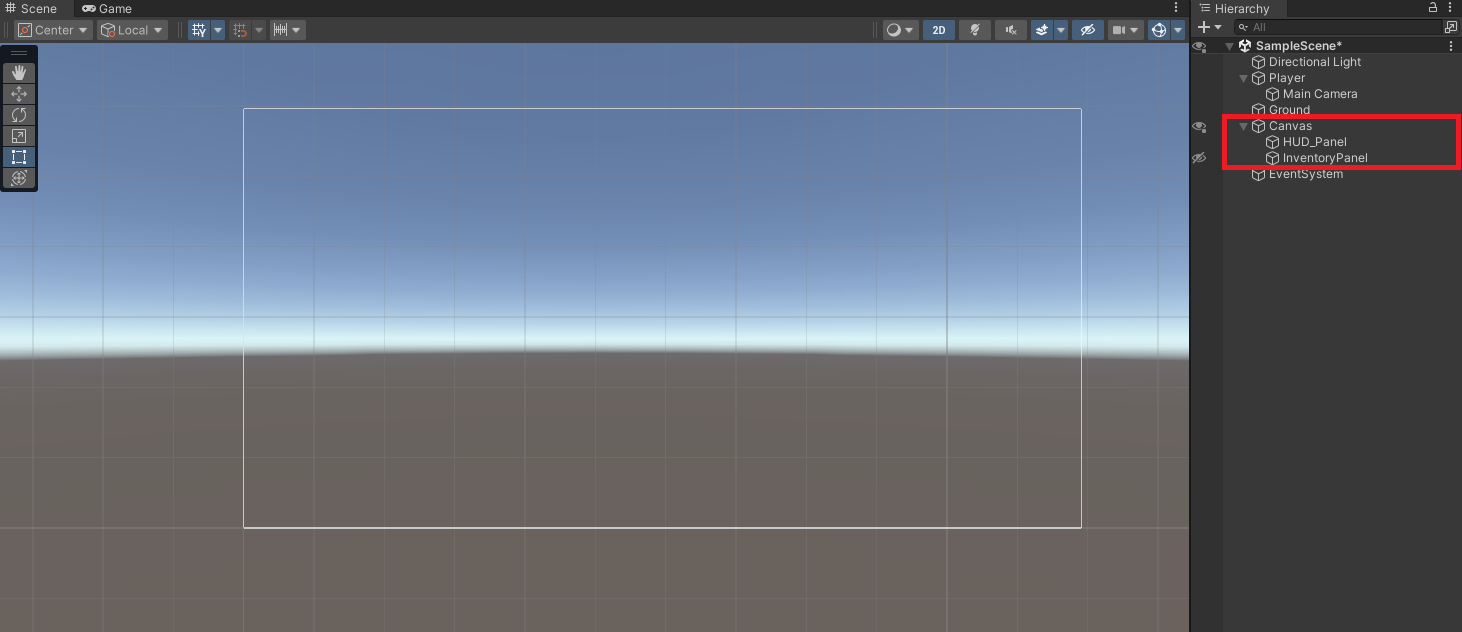
Task: Toggle scene gizmos
Action: click(x=1159, y=30)
